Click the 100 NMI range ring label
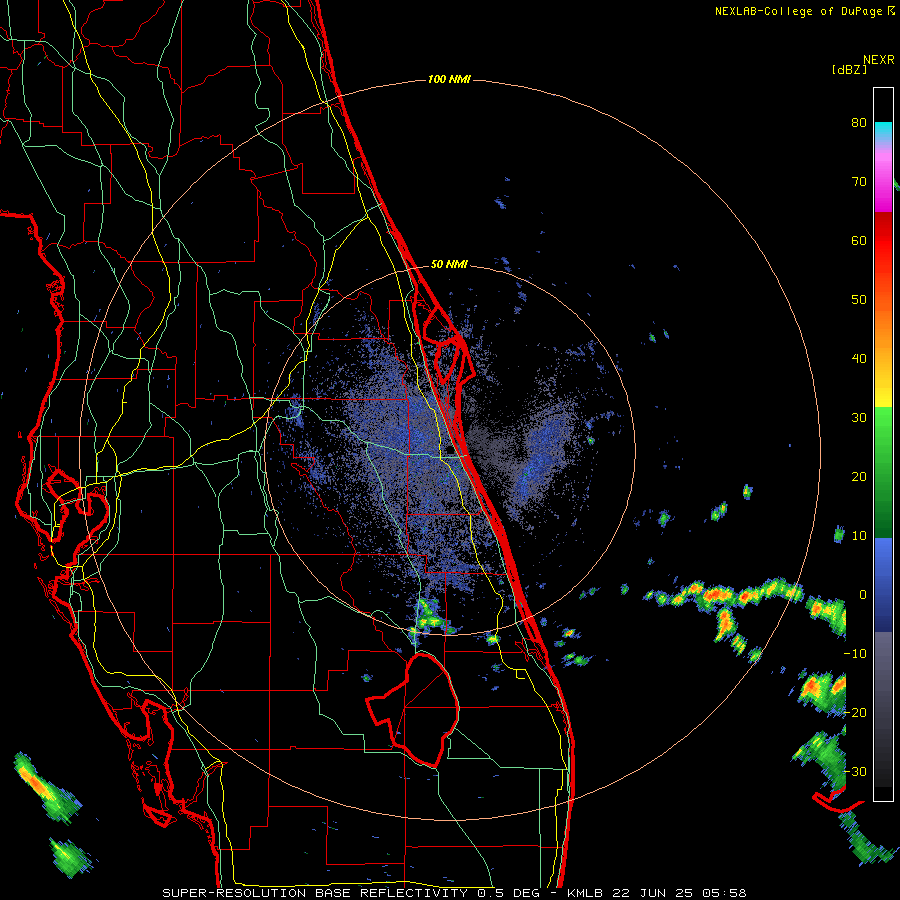The image size is (900, 900). (x=449, y=79)
